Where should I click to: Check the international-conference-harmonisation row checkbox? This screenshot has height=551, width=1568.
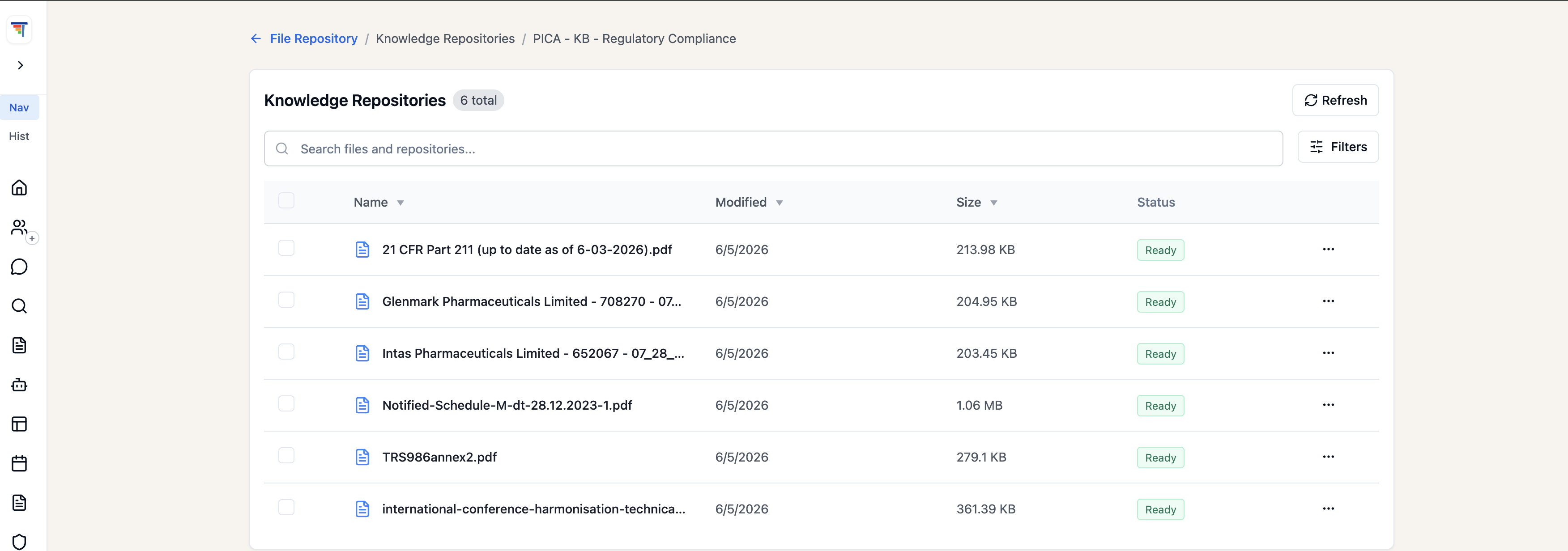point(286,507)
